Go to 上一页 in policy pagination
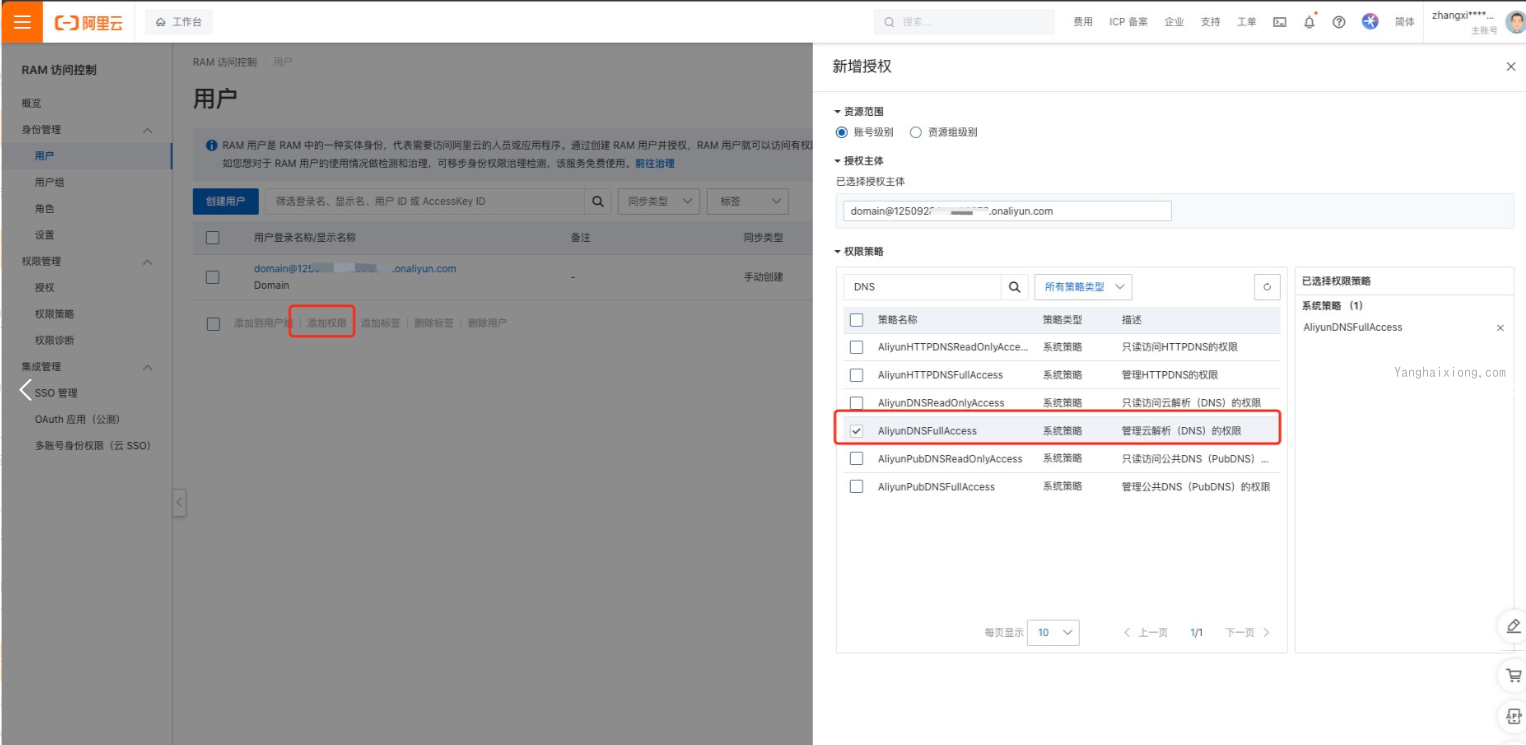This screenshot has height=745, width=1526. 1146,633
